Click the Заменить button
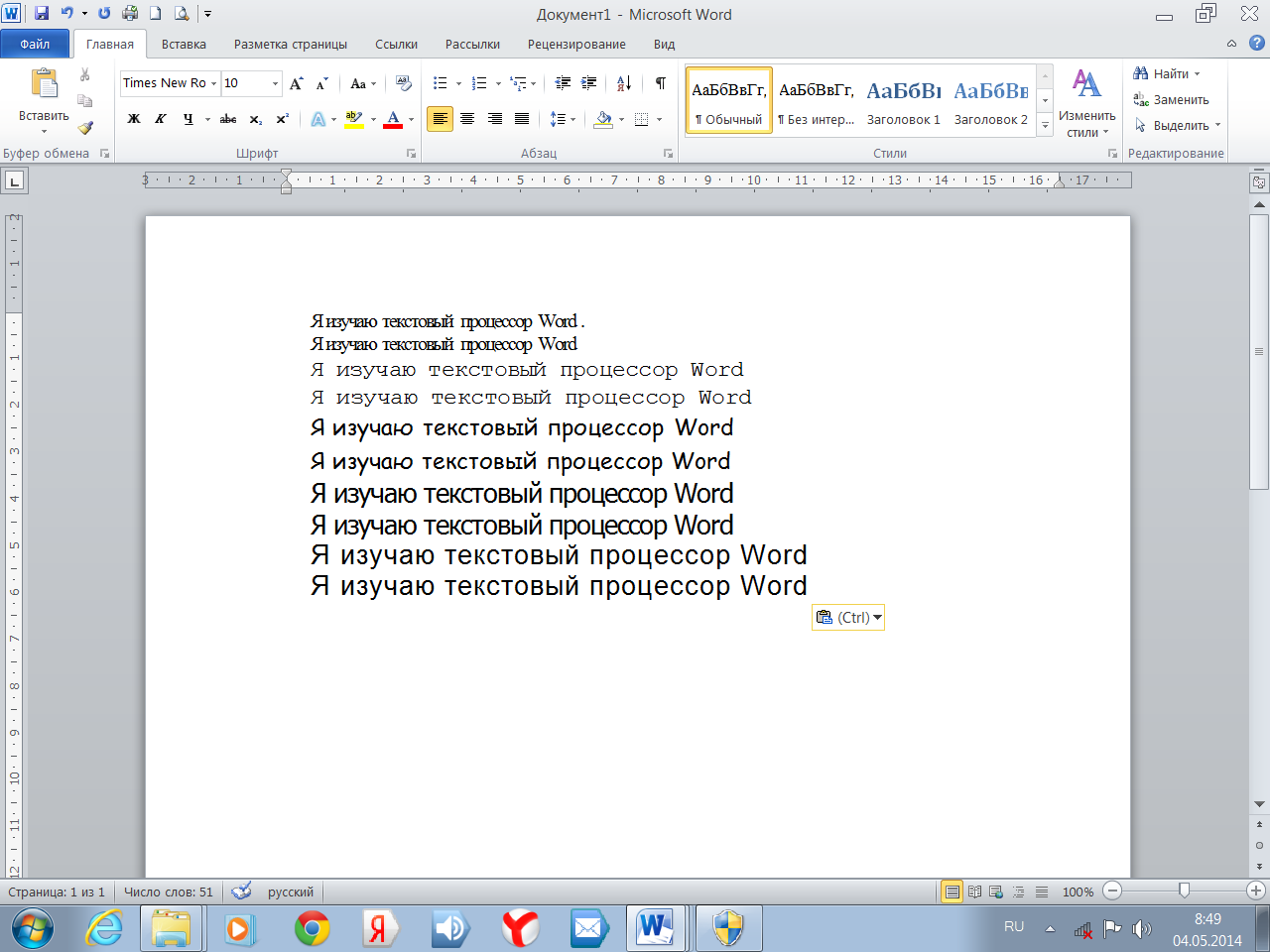 tap(1172, 100)
